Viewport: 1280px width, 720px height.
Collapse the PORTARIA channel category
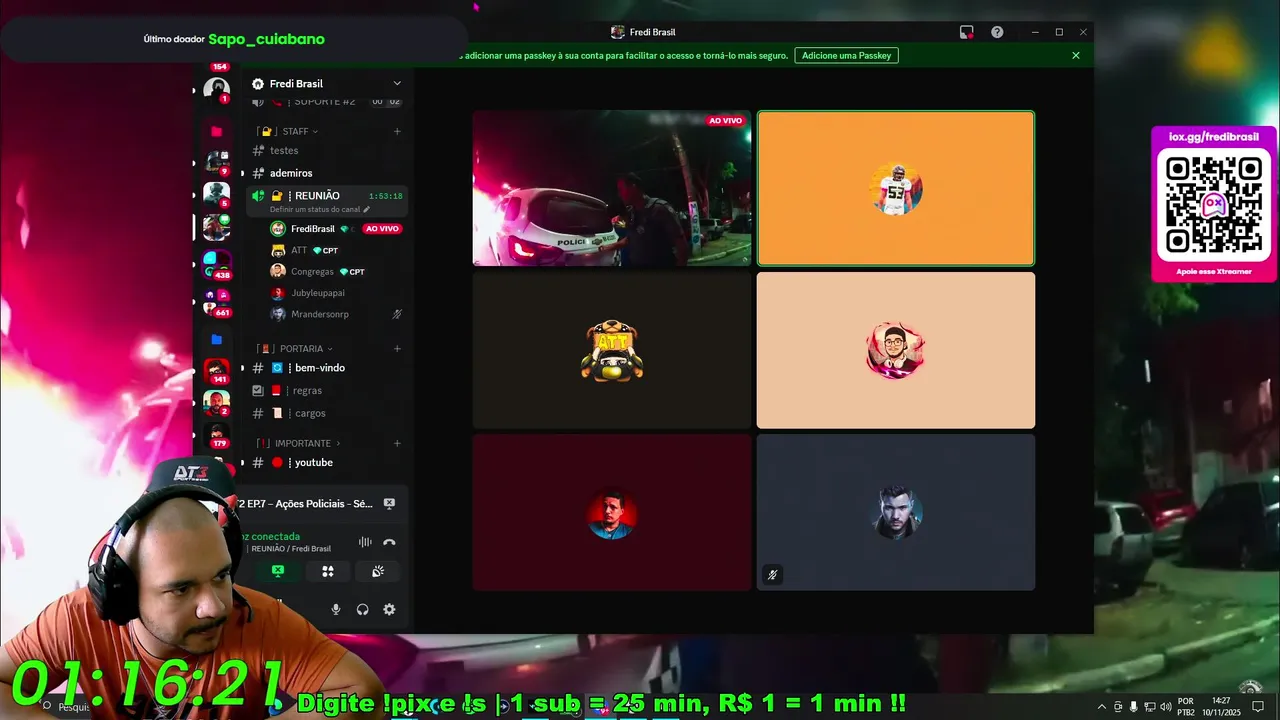[x=299, y=348]
